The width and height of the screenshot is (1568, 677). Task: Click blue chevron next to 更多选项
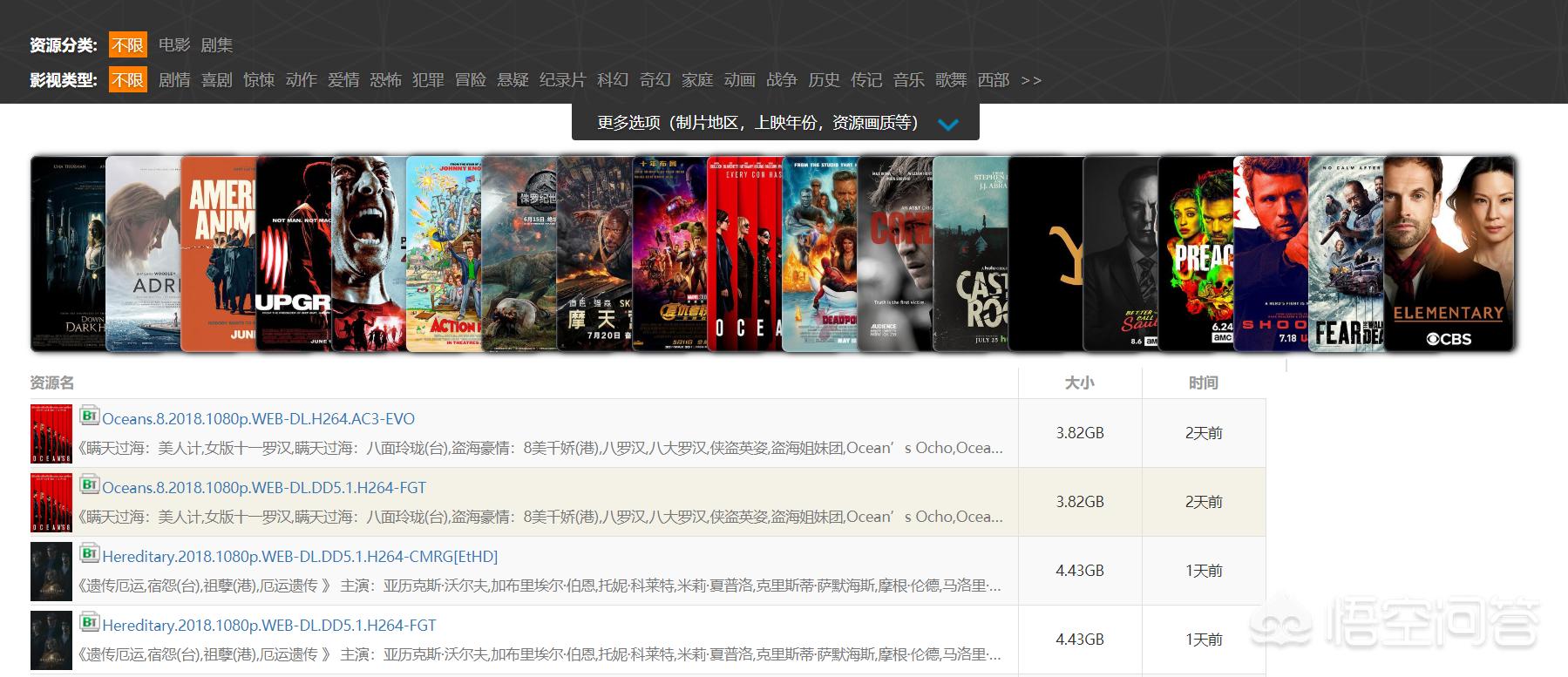948,125
